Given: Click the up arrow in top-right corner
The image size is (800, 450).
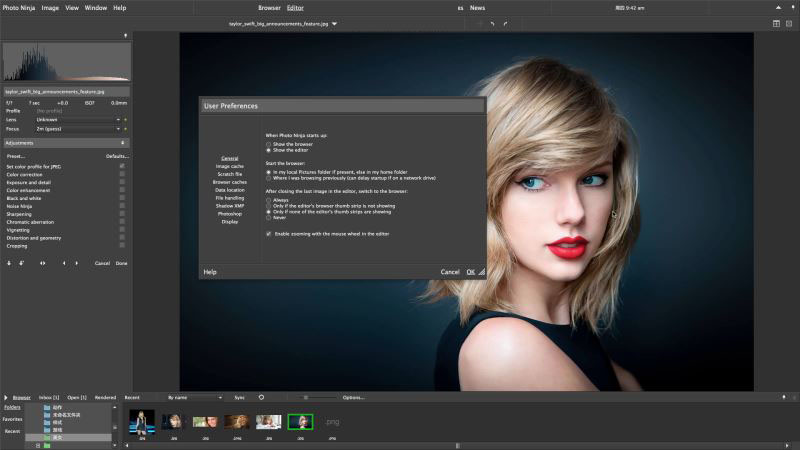Looking at the screenshot, I should (x=778, y=8).
